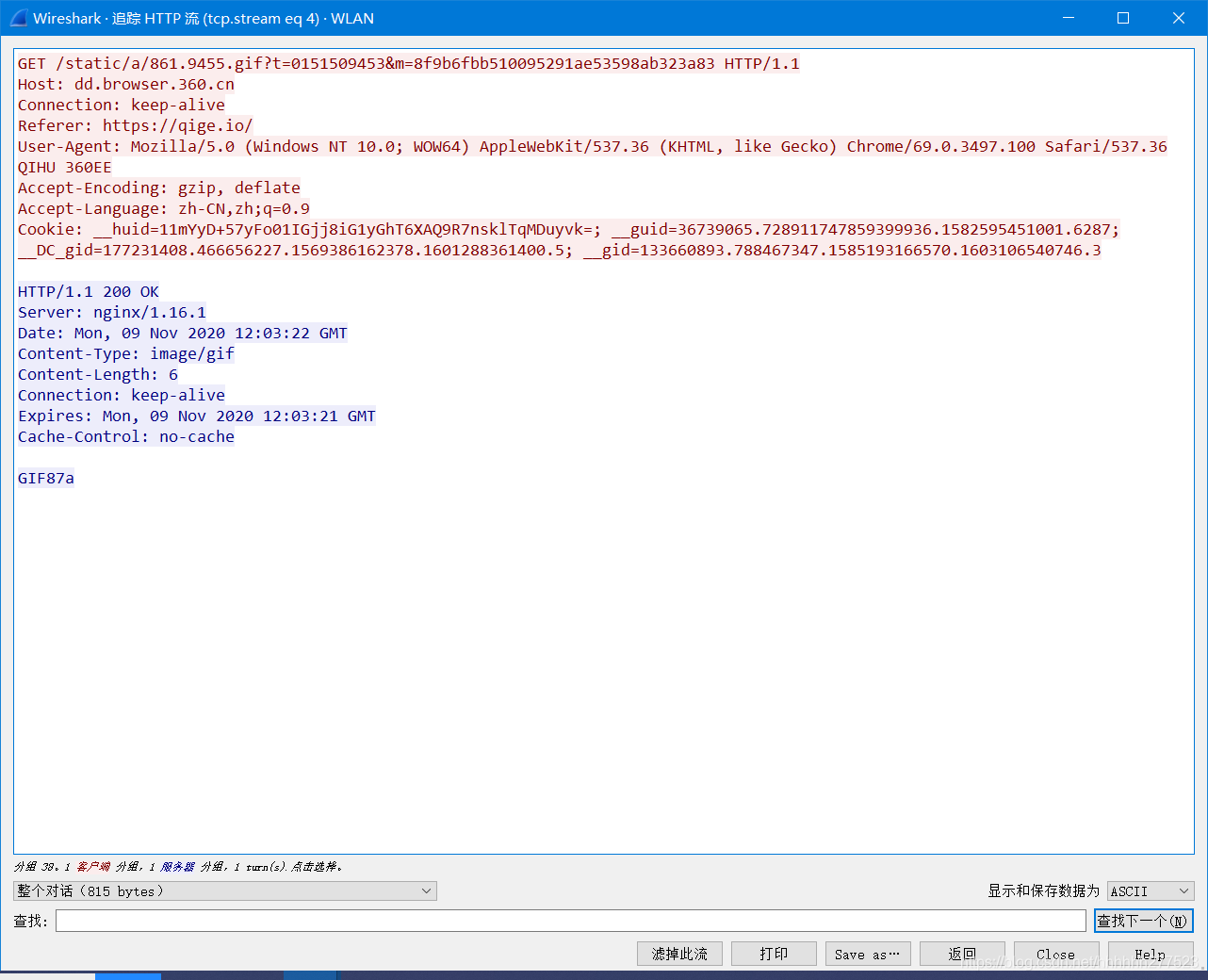This screenshot has height=980, width=1208.
Task: Click the __DC_gid cookie line
Action: click(x=559, y=250)
